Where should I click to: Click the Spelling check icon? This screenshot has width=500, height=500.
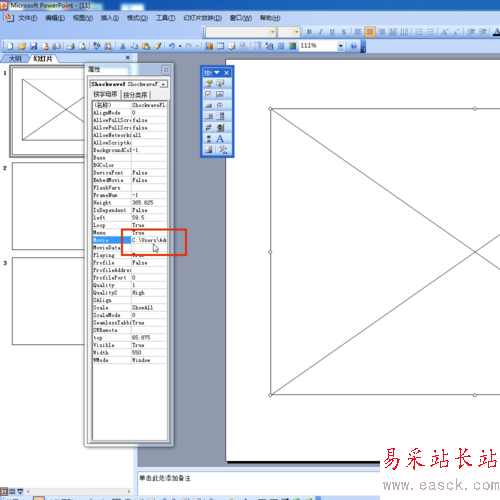coord(97,46)
